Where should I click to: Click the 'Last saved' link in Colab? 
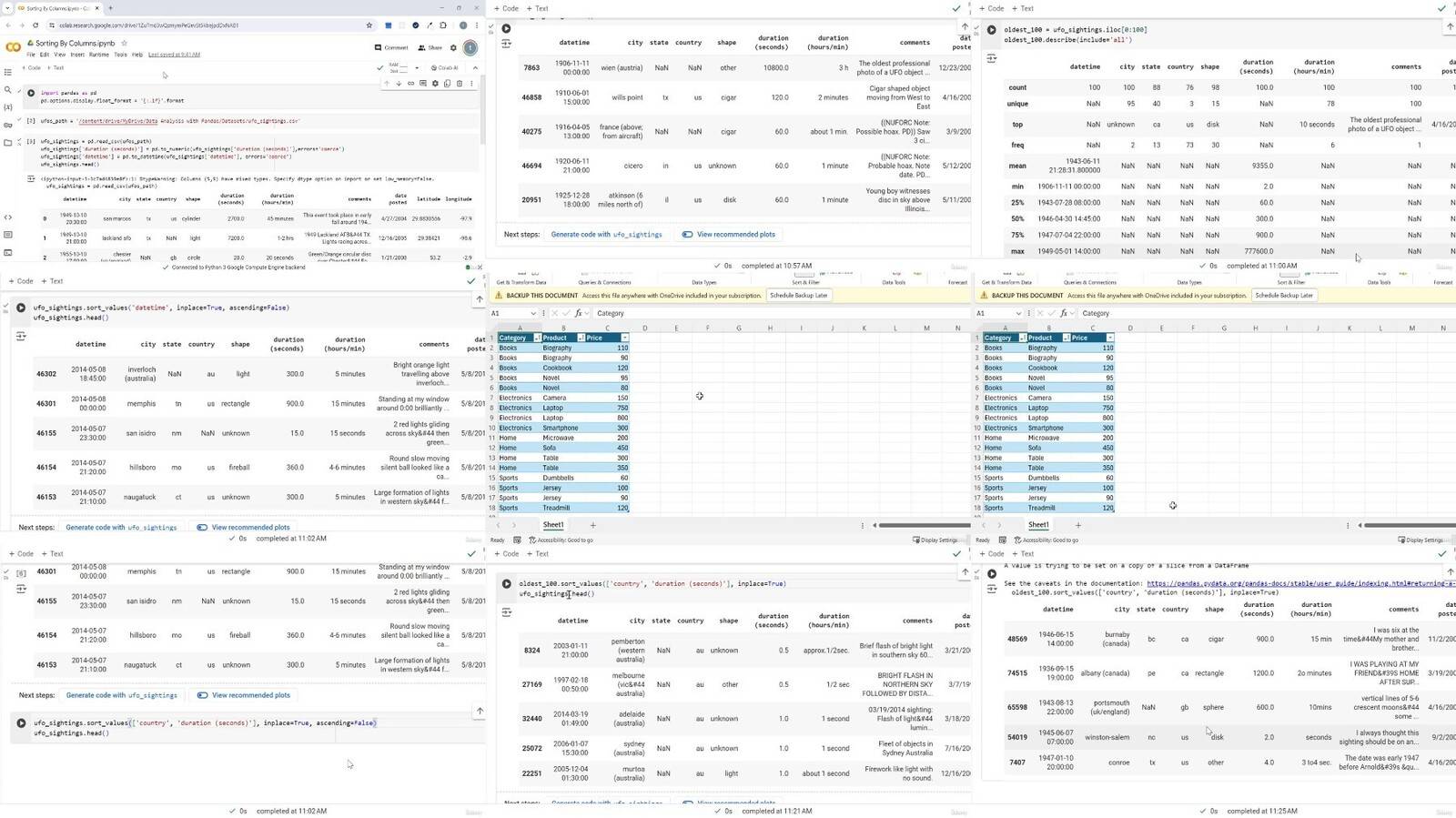click(174, 55)
